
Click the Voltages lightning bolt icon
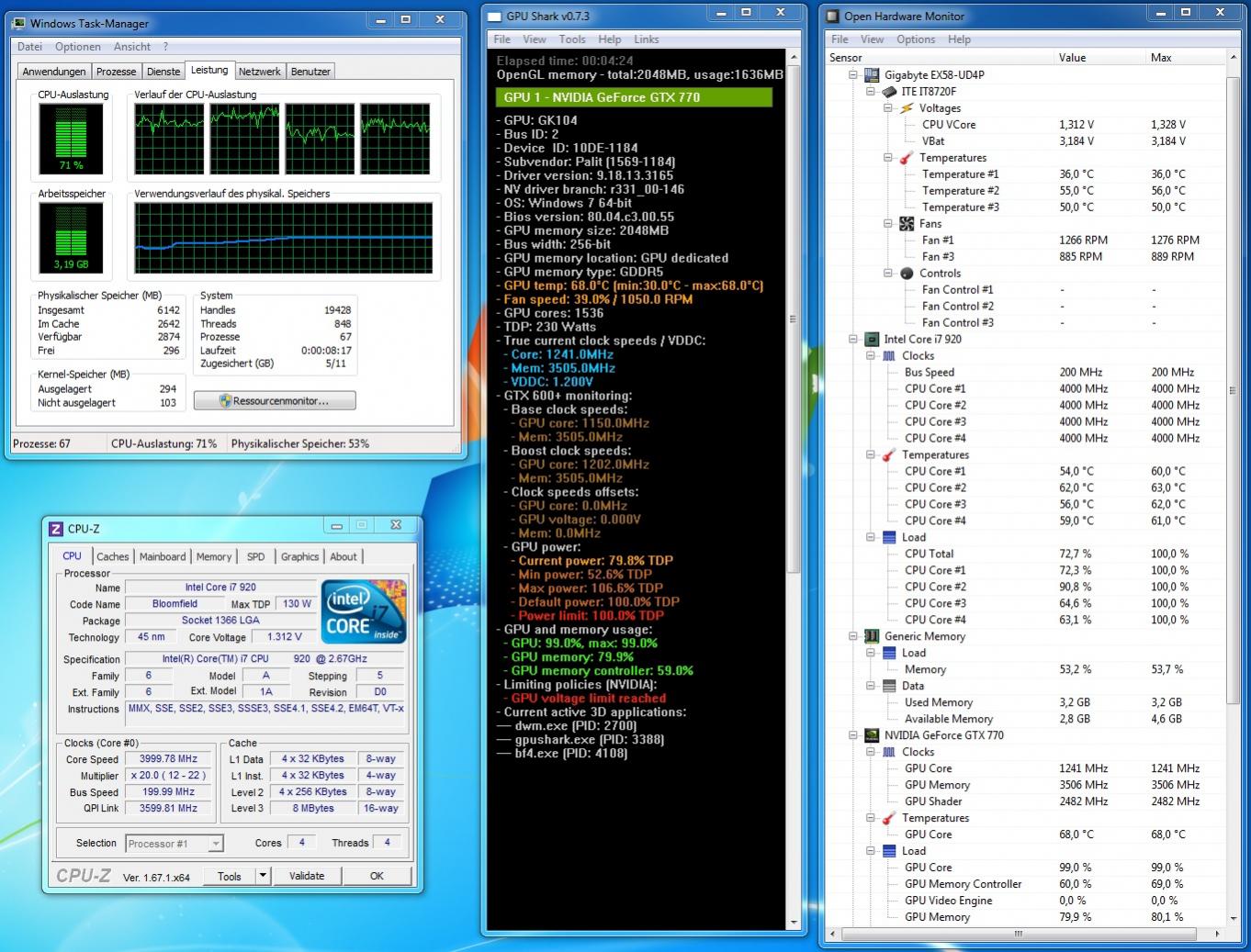coord(907,108)
